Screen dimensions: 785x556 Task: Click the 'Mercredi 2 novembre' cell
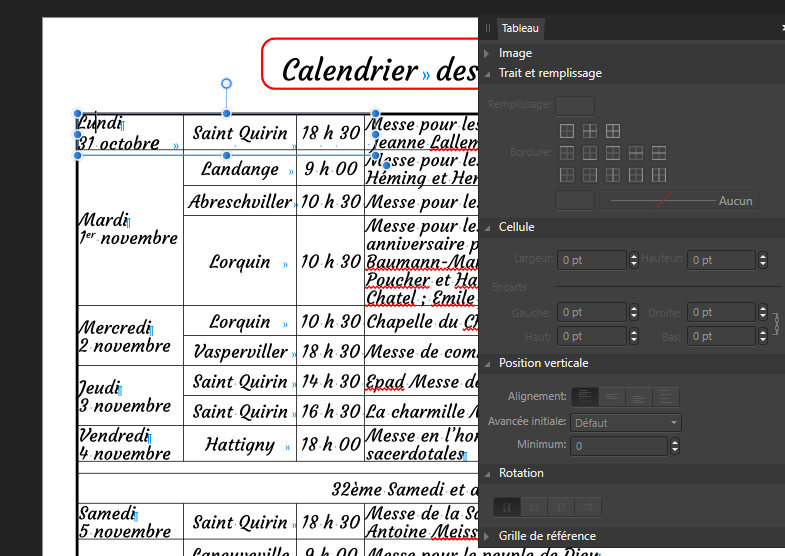(x=131, y=336)
